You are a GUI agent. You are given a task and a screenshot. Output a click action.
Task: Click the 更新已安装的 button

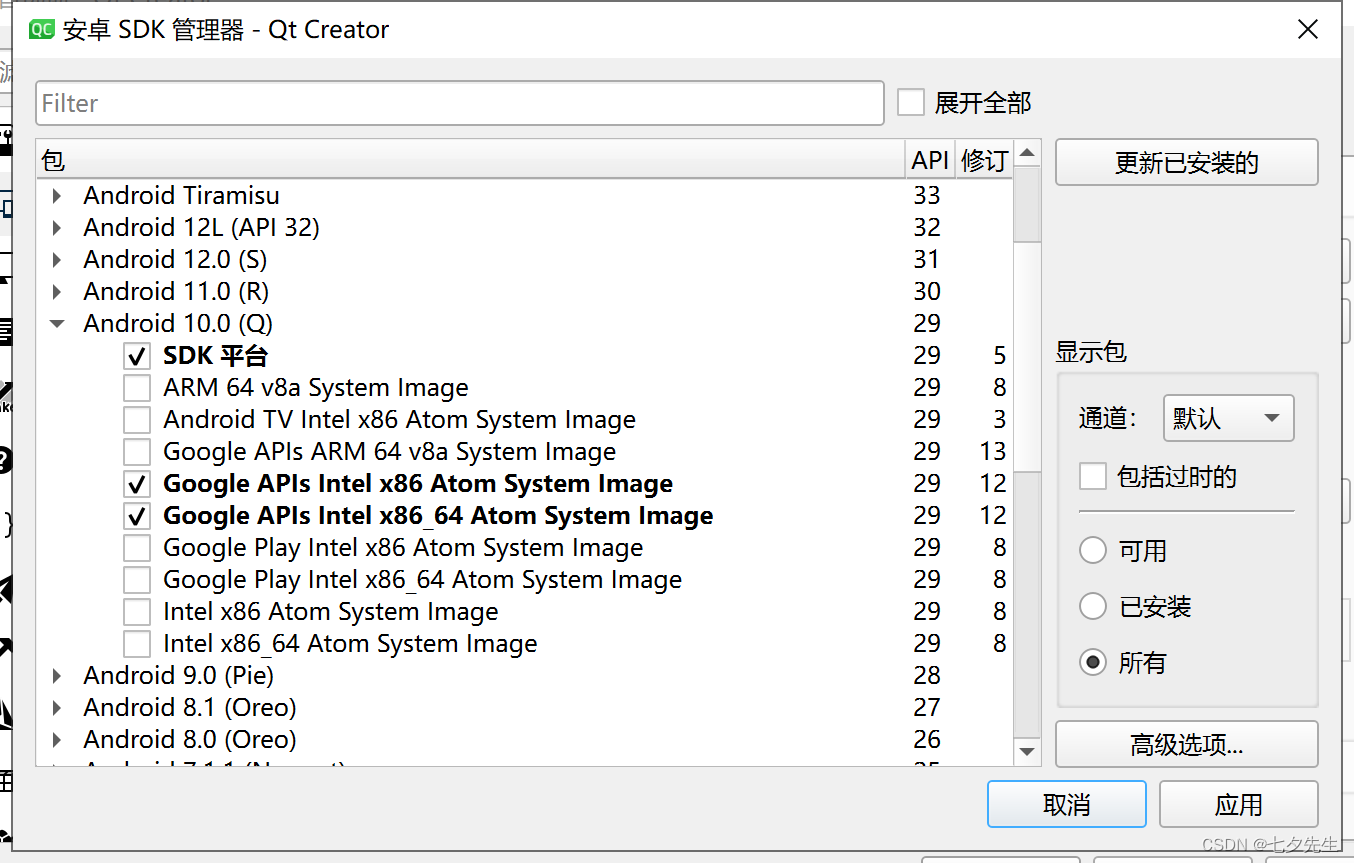tap(1186, 162)
